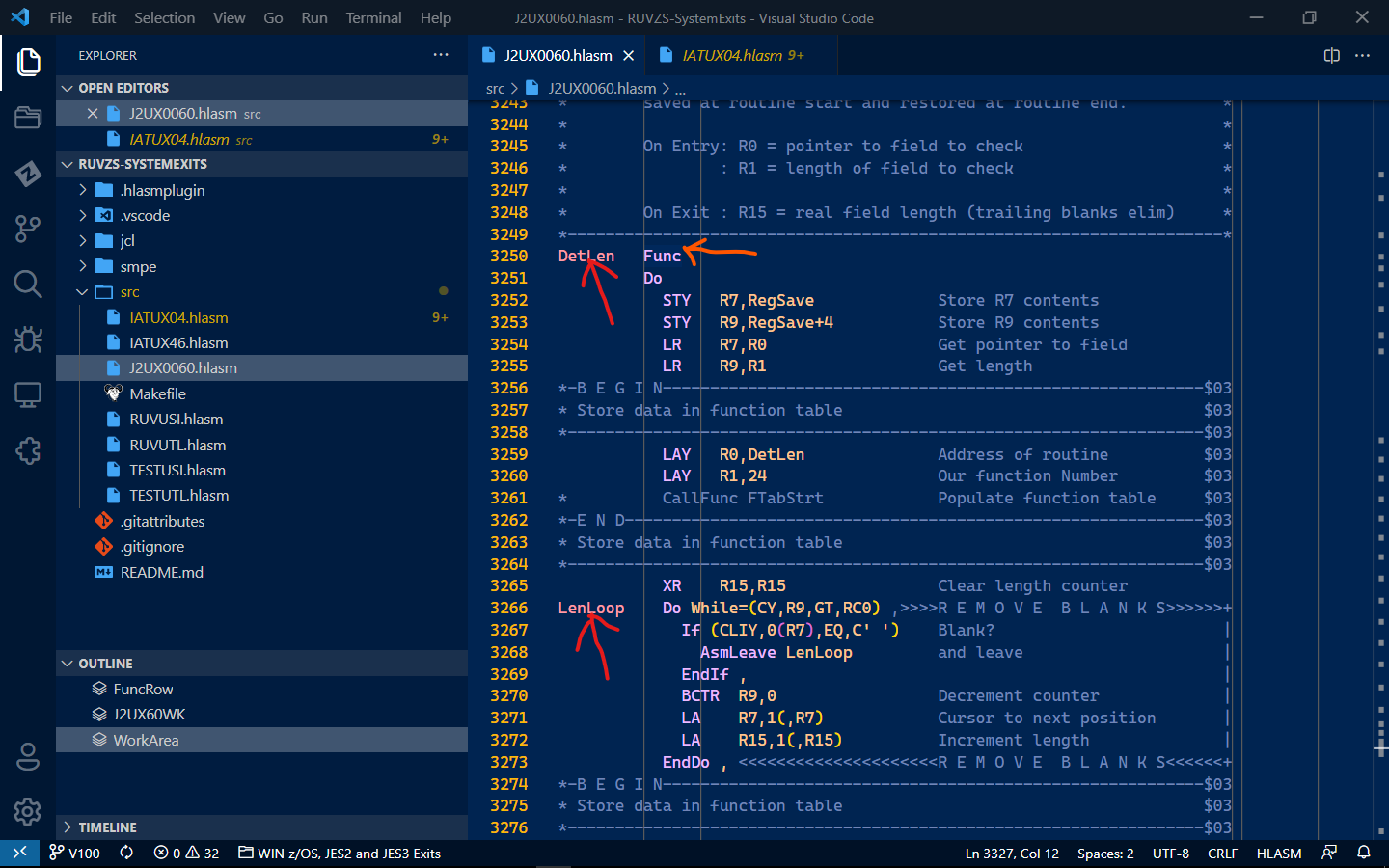Viewport: 1389px width, 868px height.
Task: Open the Explorer view in activity bar
Action: point(28,63)
